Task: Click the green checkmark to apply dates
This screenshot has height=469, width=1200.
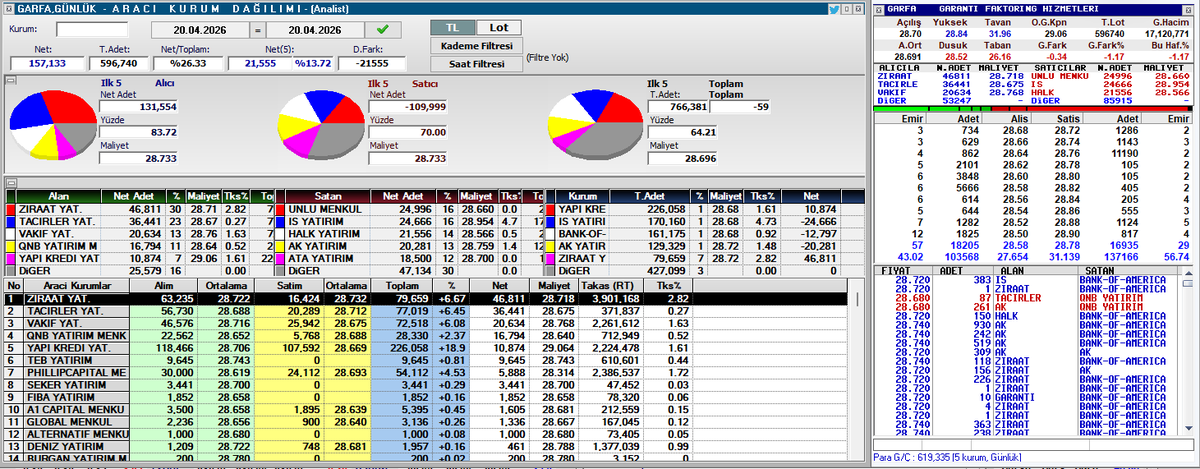Action: pos(383,29)
